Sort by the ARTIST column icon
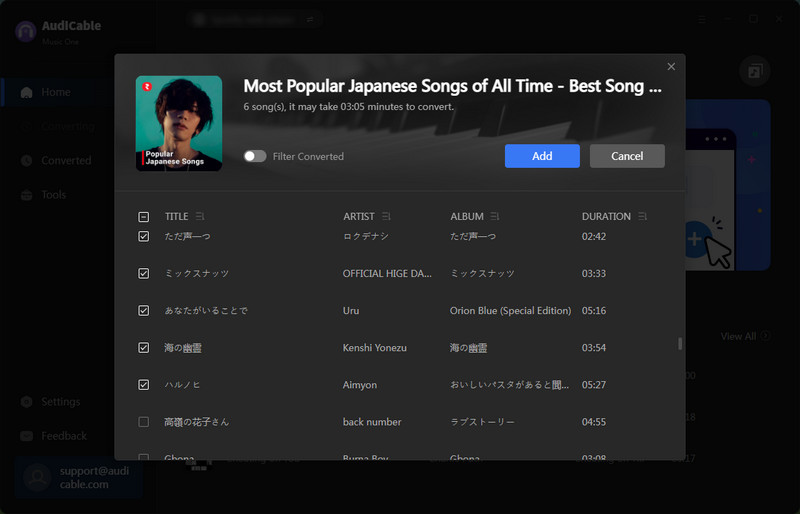The image size is (800, 514). coord(386,216)
